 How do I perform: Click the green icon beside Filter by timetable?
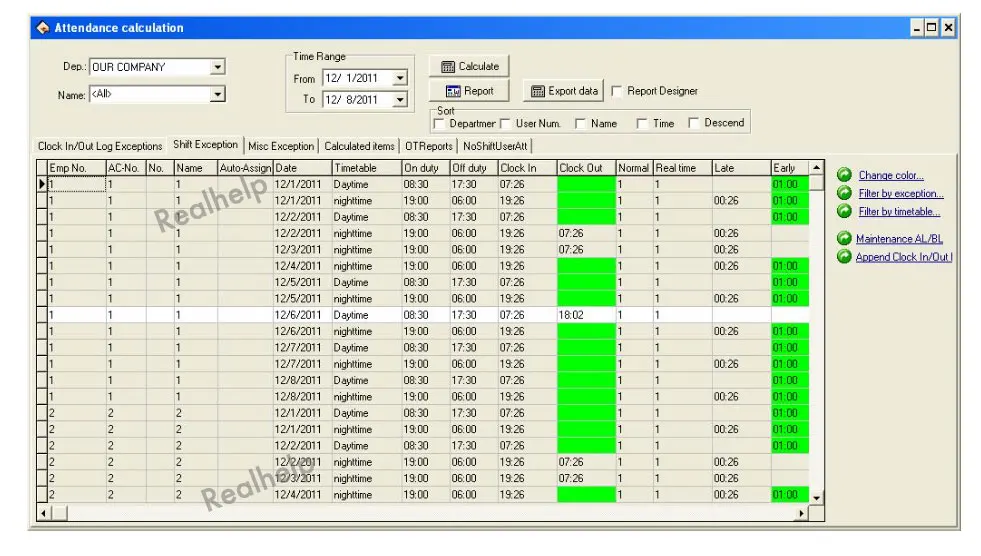844,211
